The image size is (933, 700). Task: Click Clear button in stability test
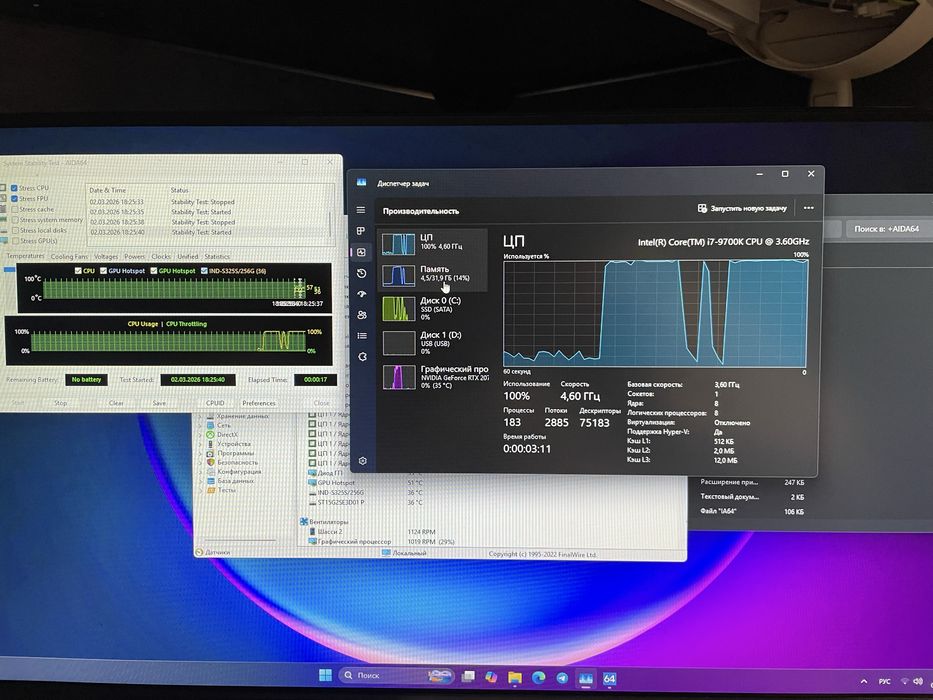coord(116,403)
